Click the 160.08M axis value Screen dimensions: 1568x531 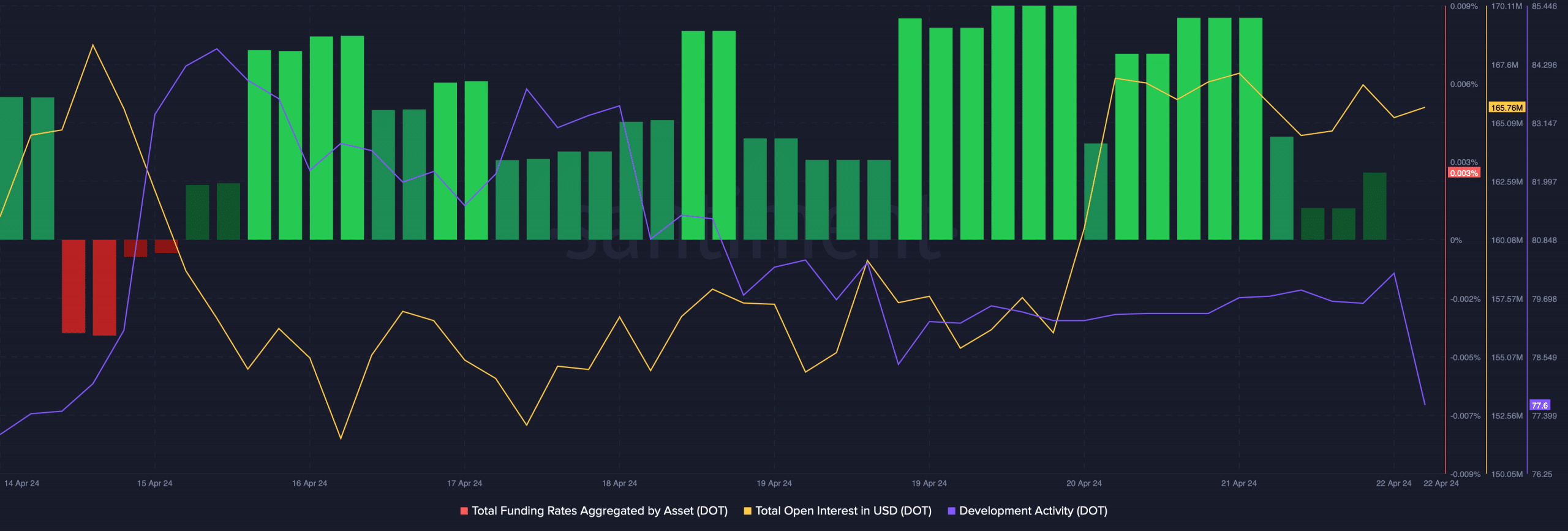point(1507,241)
